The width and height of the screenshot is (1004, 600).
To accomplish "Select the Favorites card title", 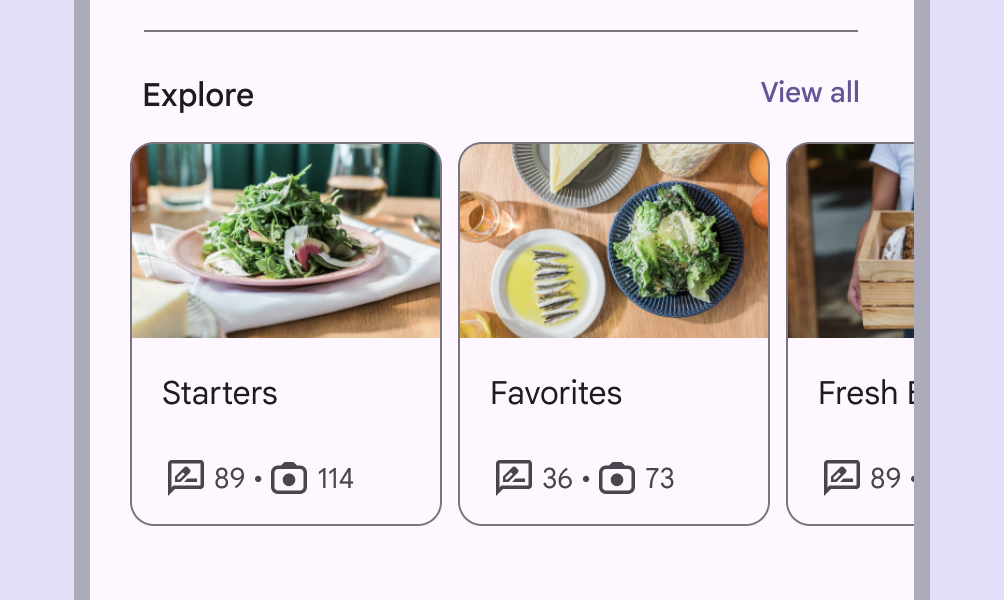I will coord(556,393).
